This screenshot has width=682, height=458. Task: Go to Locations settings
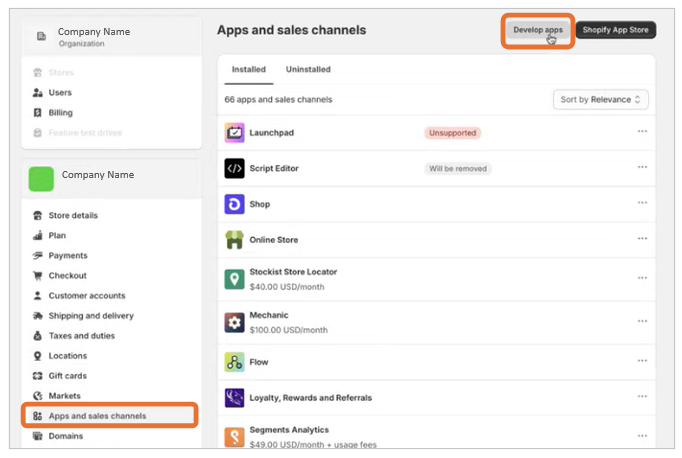[68, 355]
